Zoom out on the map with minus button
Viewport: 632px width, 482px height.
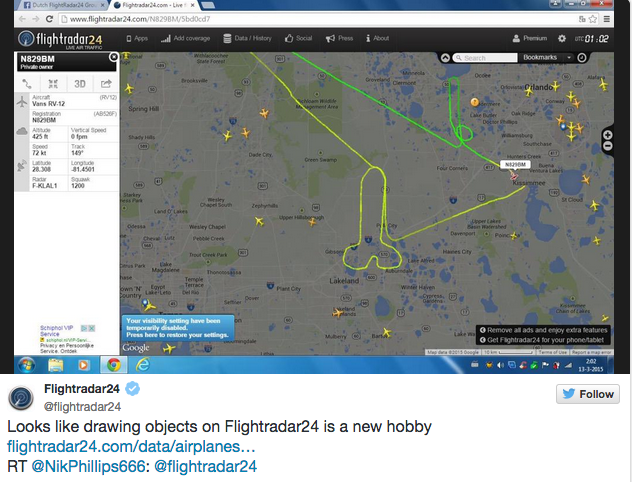pos(608,146)
